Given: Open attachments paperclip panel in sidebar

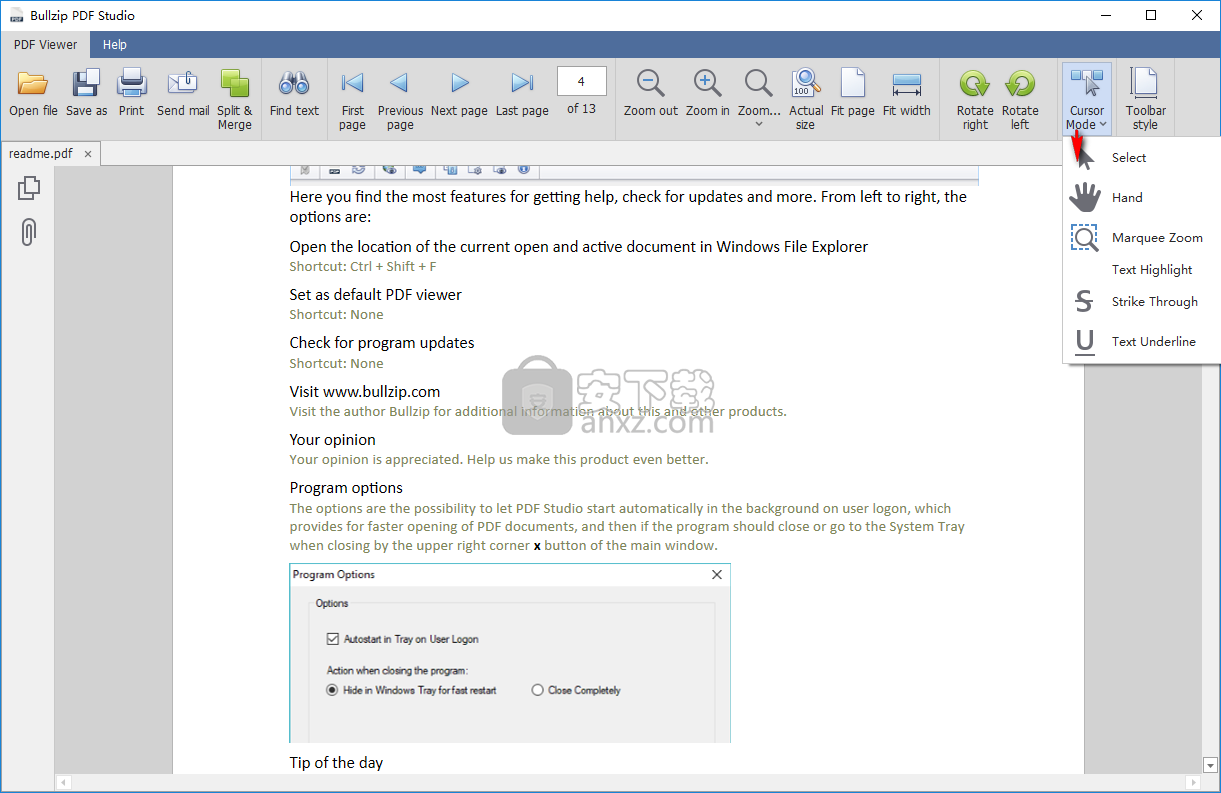Looking at the screenshot, I should point(29,231).
